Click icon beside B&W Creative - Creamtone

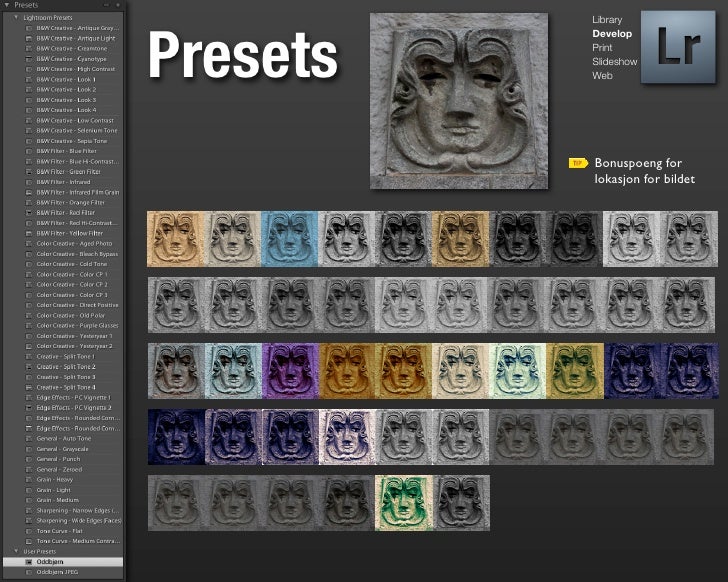tap(29, 49)
